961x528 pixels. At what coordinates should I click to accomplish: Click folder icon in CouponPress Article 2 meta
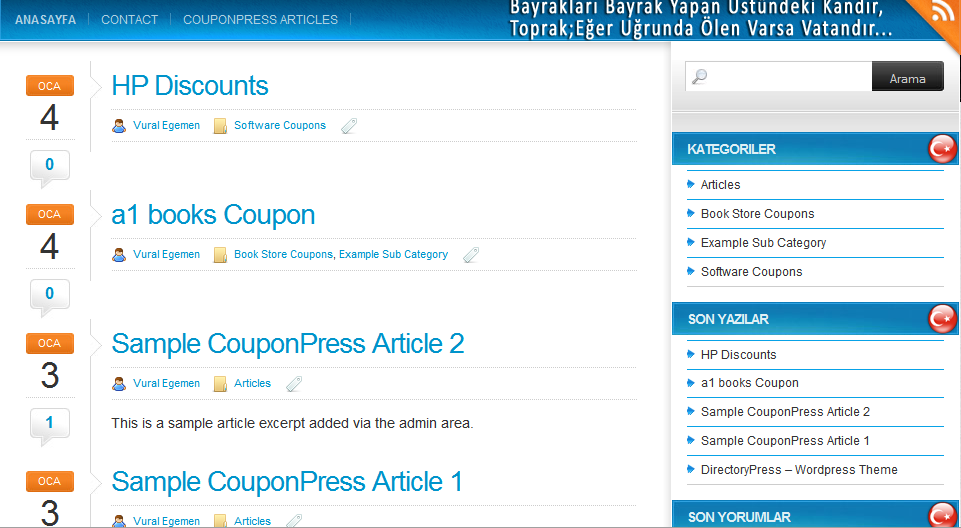tap(220, 383)
